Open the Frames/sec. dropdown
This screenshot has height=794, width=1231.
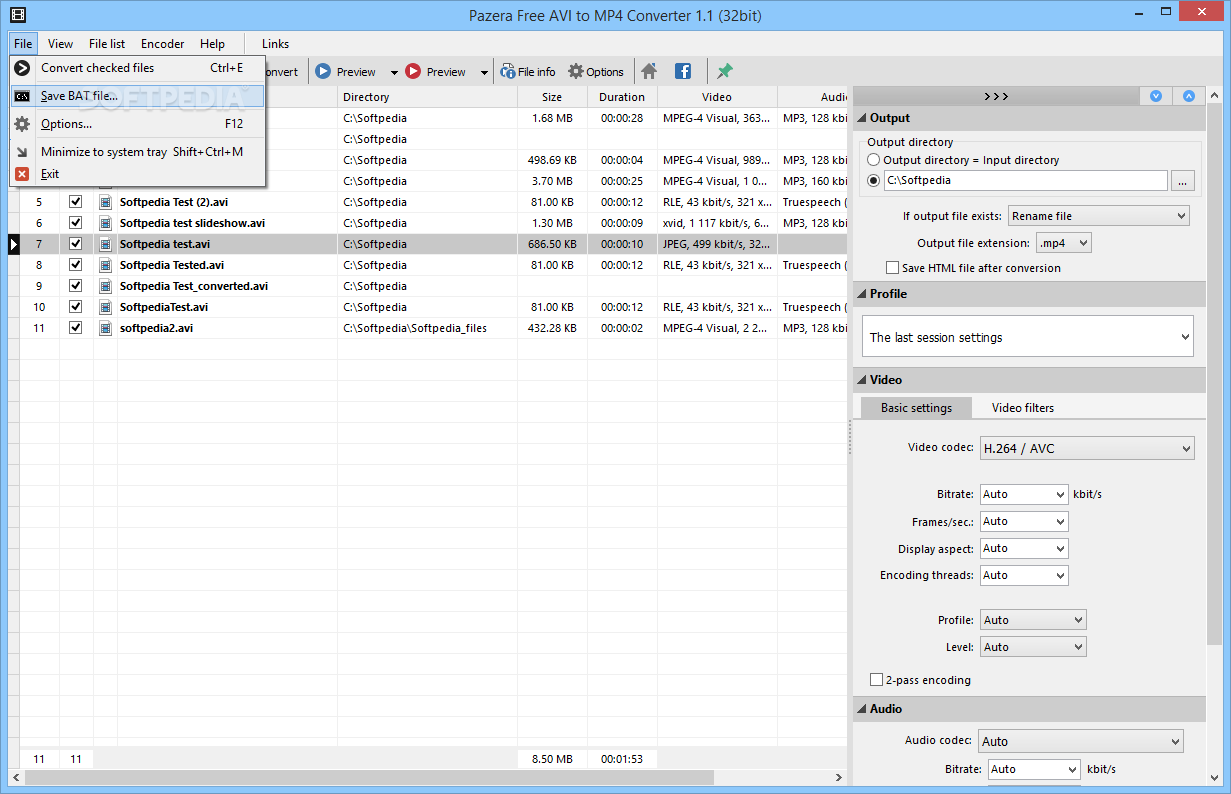tap(1024, 521)
